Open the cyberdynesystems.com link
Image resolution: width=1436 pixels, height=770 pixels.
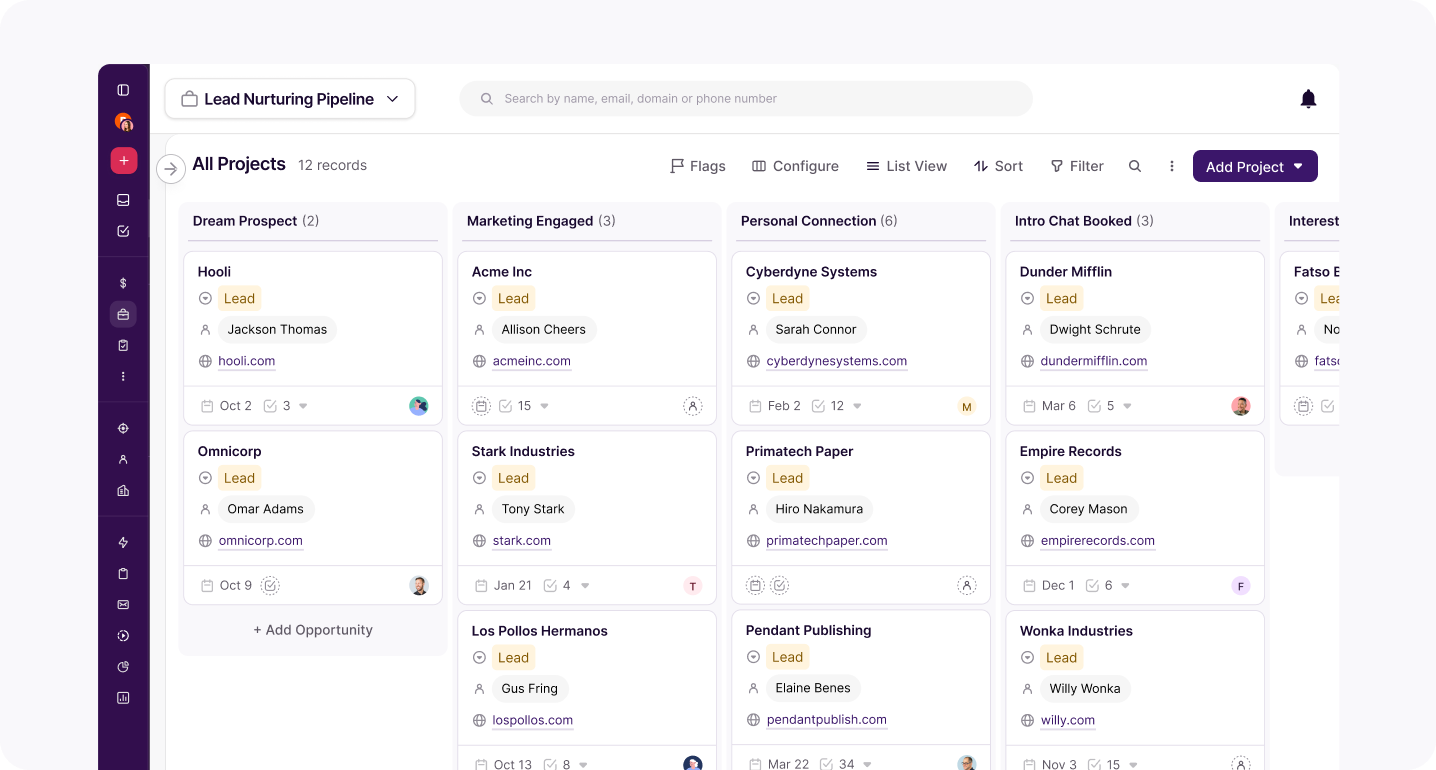coord(837,361)
